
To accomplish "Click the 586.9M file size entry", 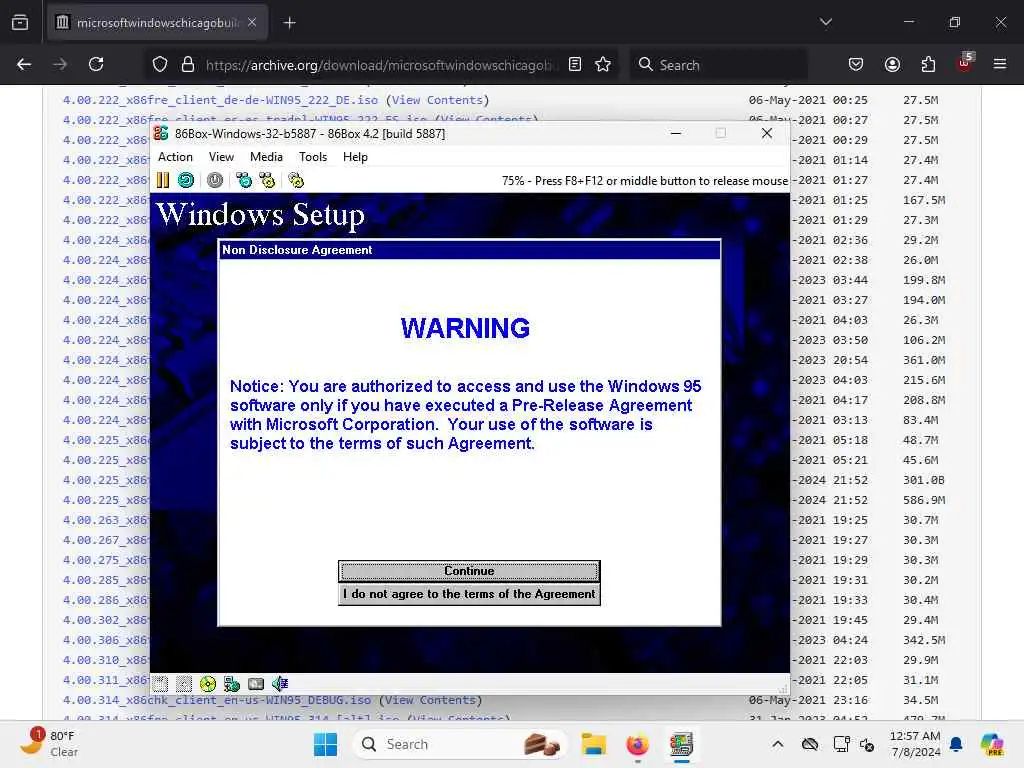I will 924,500.
